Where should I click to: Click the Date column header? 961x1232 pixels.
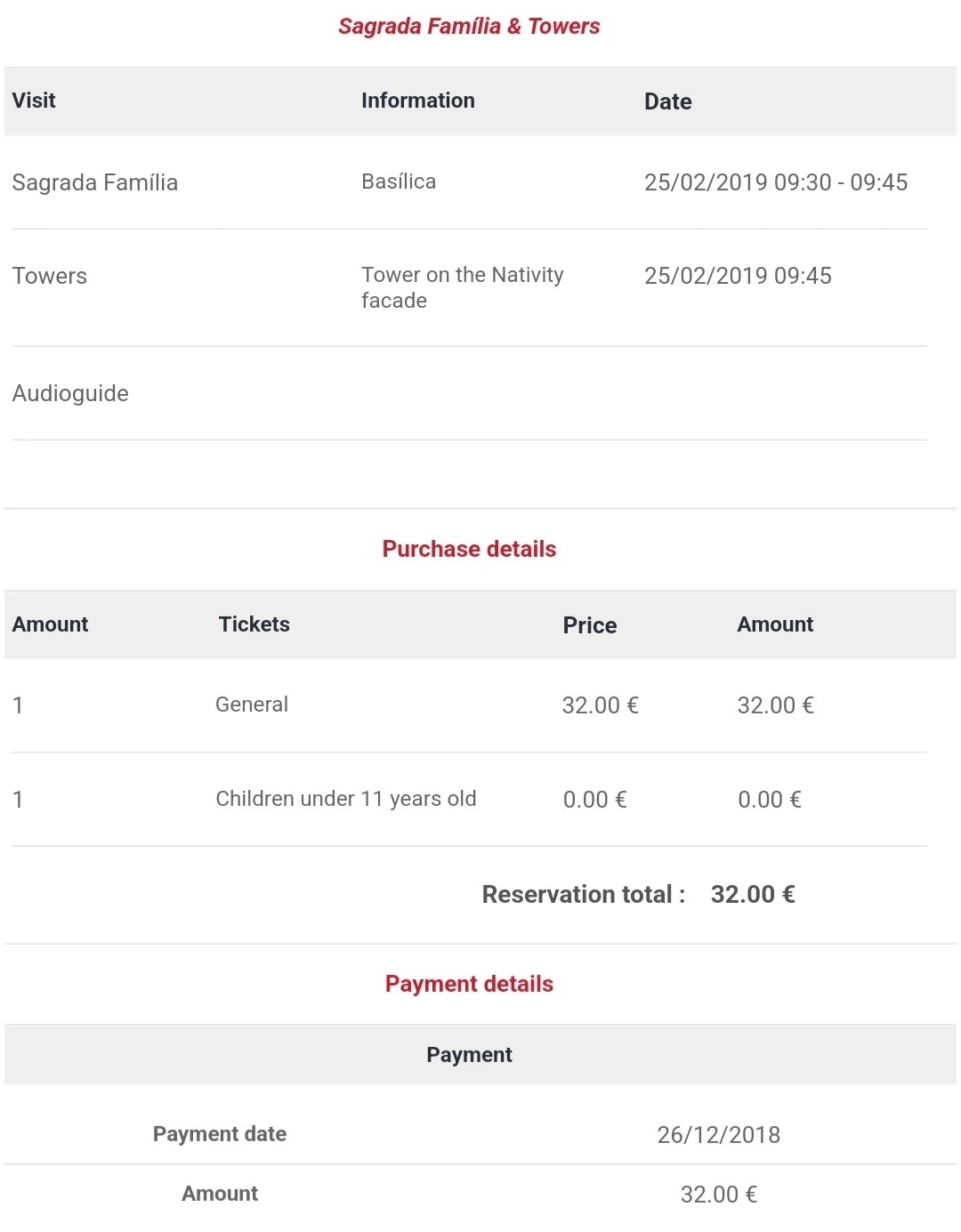point(667,101)
